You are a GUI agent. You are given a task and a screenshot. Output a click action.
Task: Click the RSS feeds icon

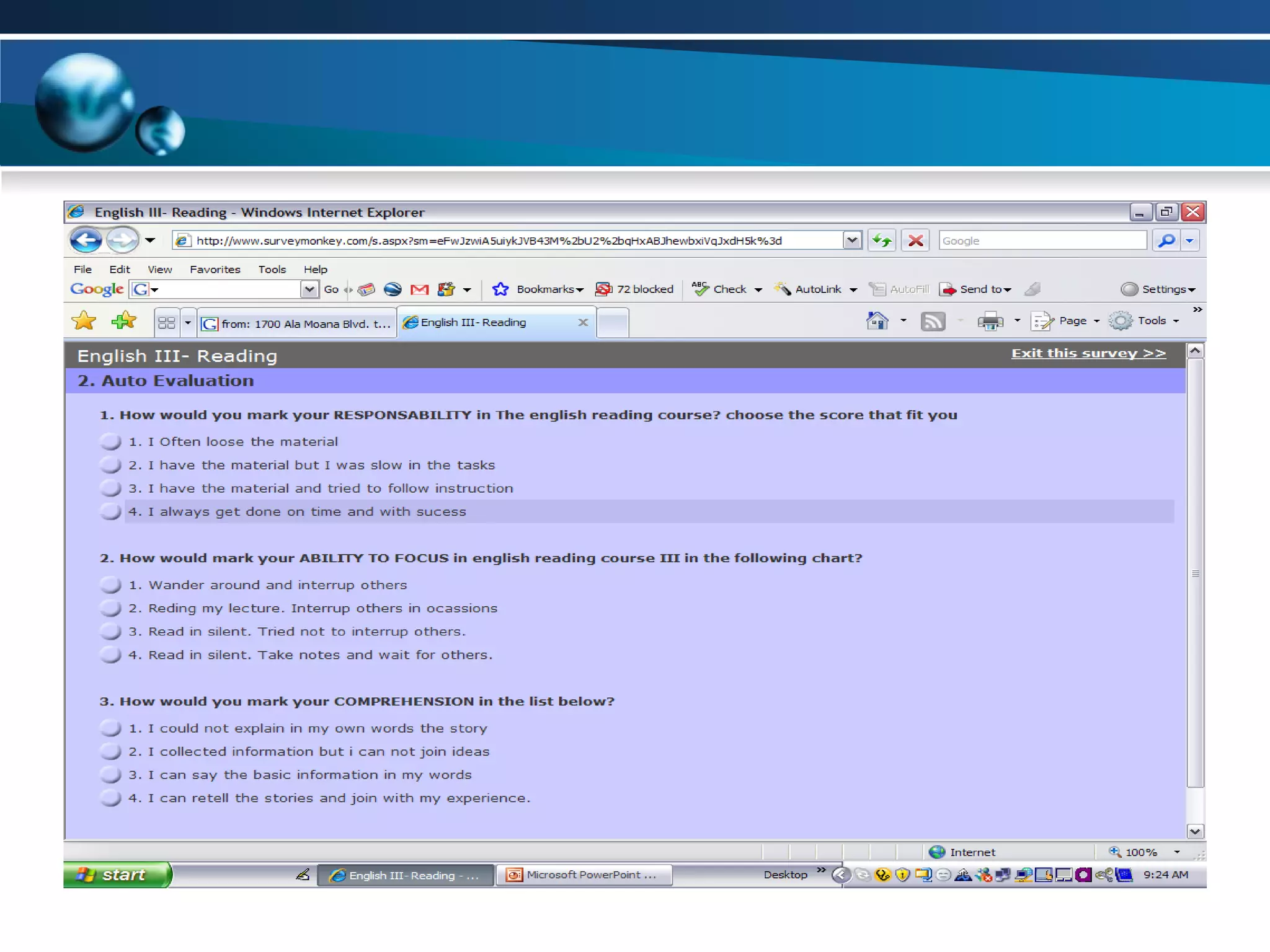pos(933,321)
